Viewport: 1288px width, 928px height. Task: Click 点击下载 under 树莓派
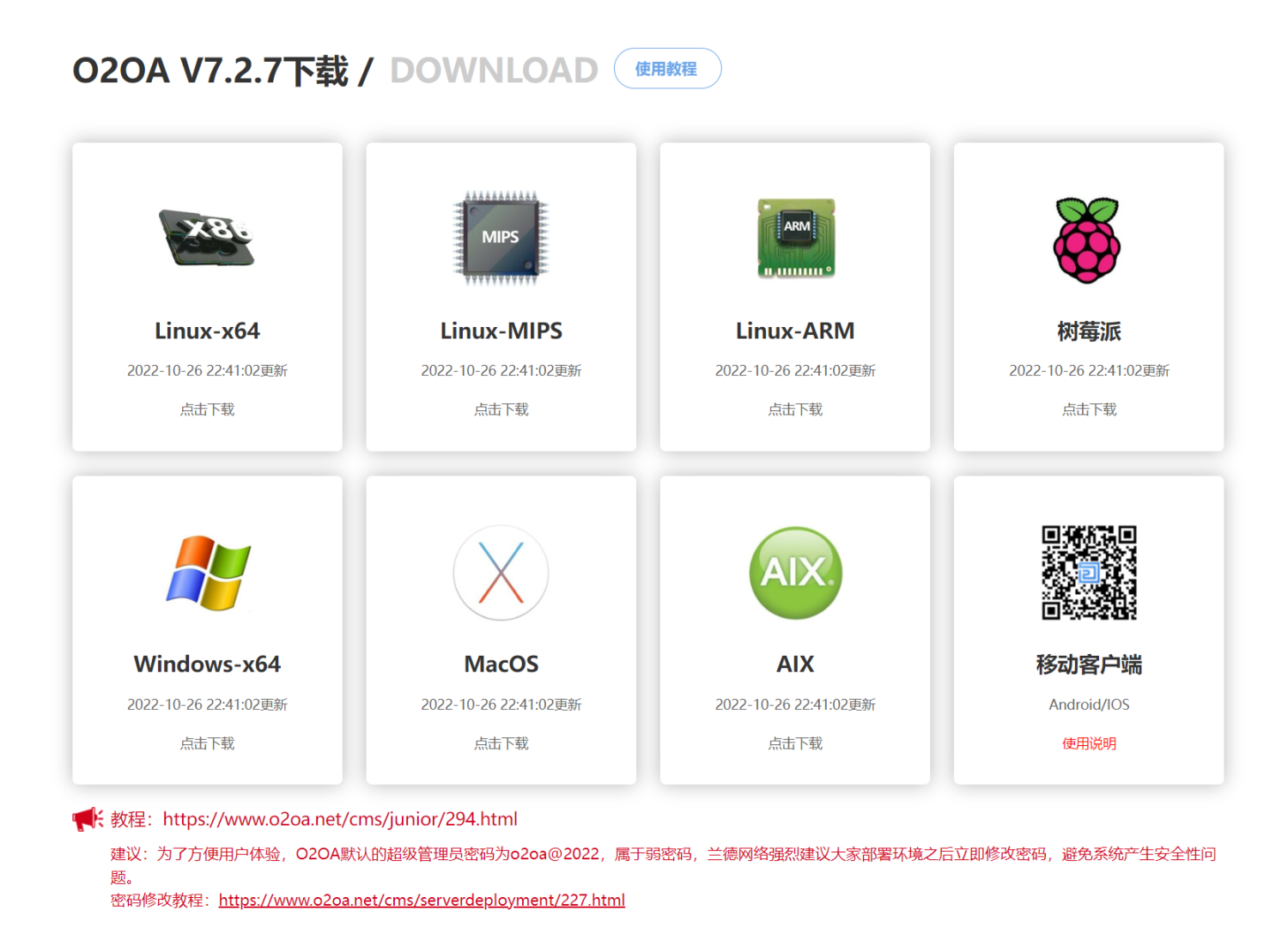[1089, 409]
